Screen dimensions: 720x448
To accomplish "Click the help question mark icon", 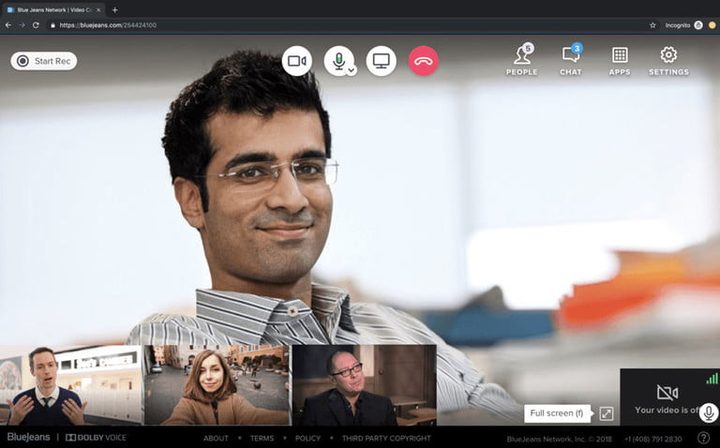I will click(703, 438).
